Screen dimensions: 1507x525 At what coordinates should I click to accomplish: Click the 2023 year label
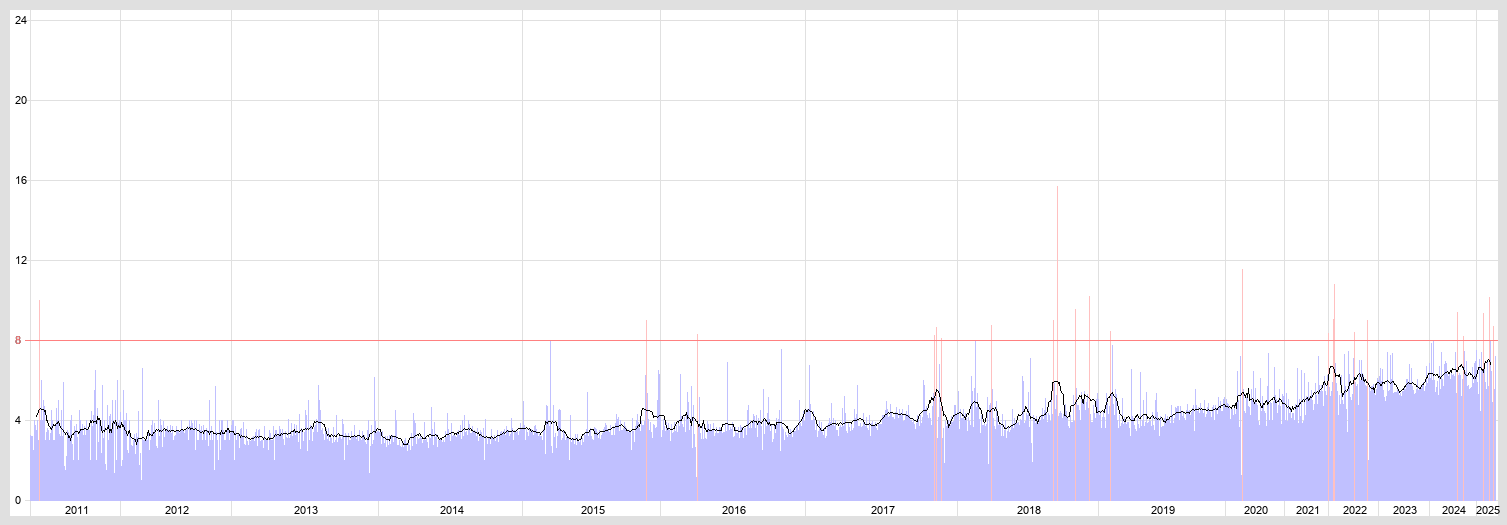(x=1405, y=510)
